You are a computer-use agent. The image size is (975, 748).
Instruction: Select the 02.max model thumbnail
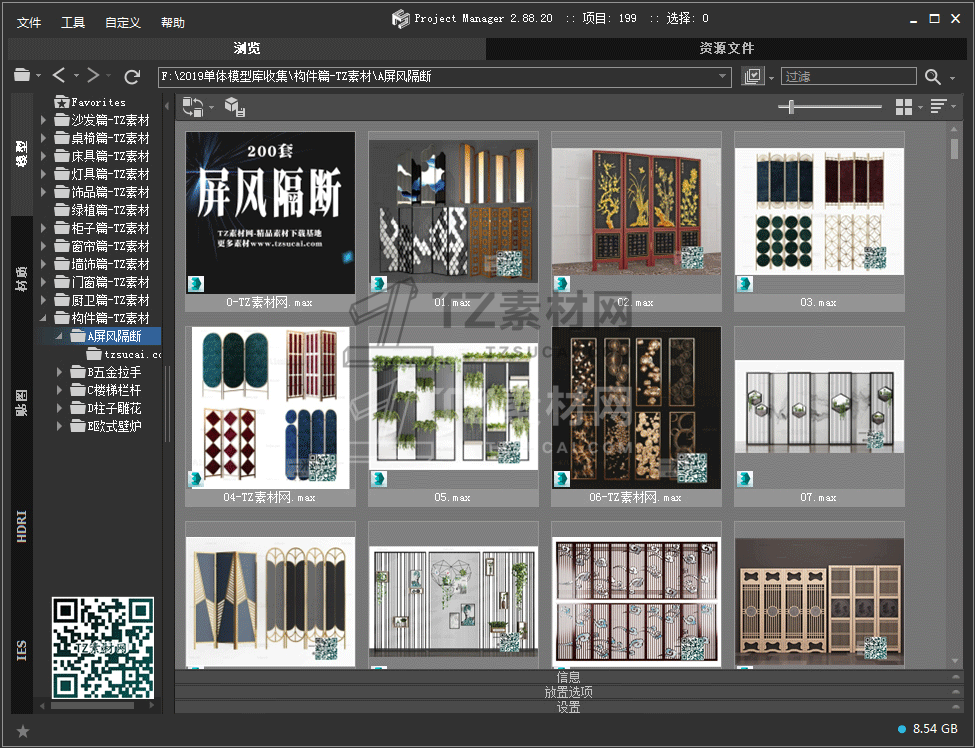635,212
